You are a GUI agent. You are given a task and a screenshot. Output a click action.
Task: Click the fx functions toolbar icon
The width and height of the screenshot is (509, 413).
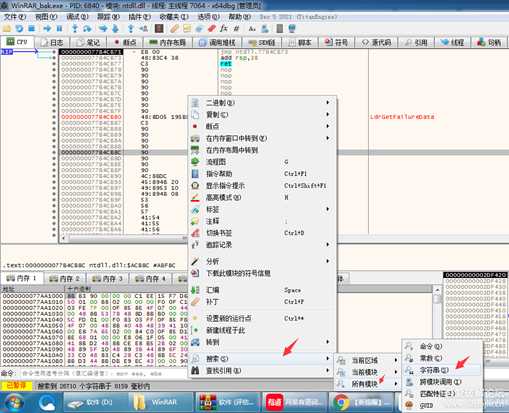[224, 29]
